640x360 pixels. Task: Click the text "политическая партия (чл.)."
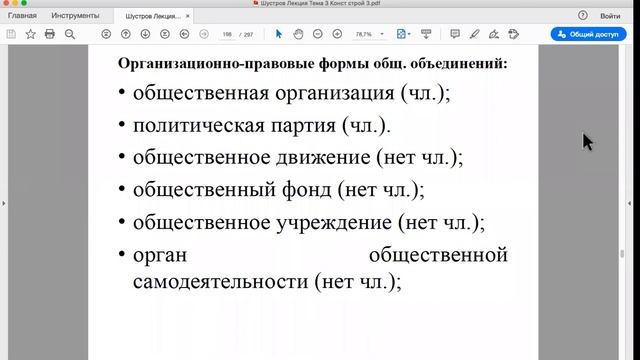tap(262, 125)
